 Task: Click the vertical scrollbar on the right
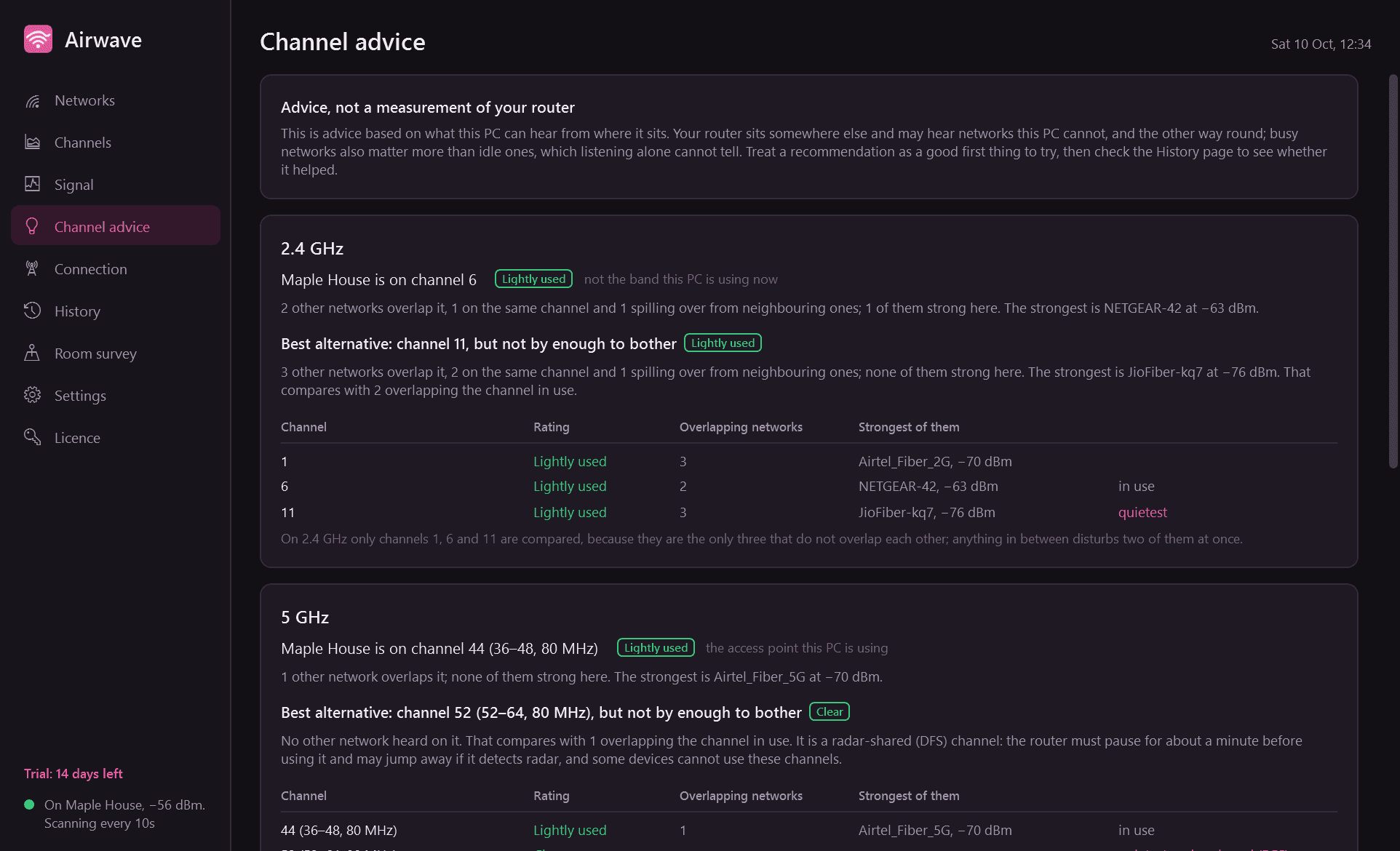coord(1393,271)
